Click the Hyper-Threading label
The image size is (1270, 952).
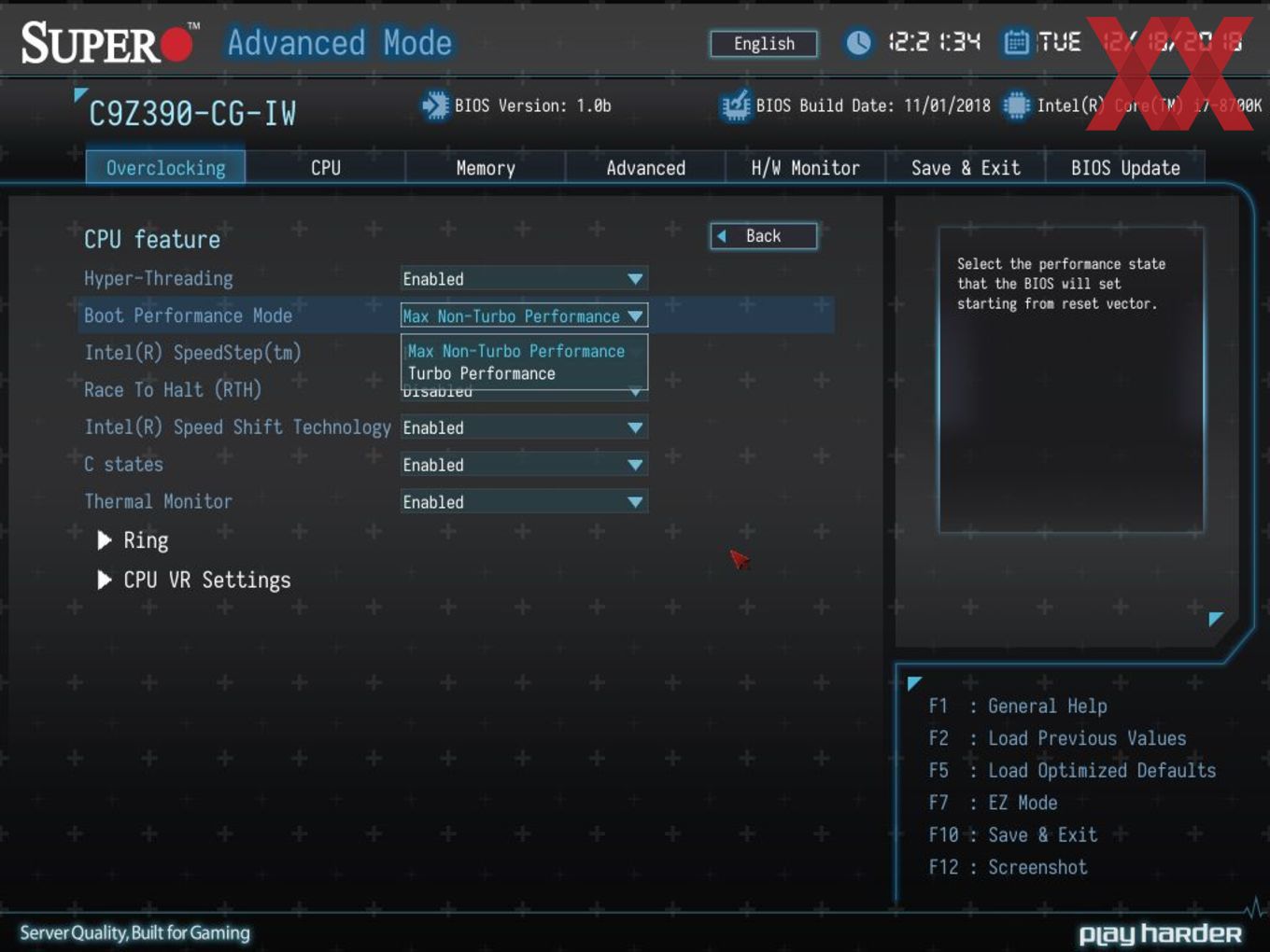click(x=159, y=279)
